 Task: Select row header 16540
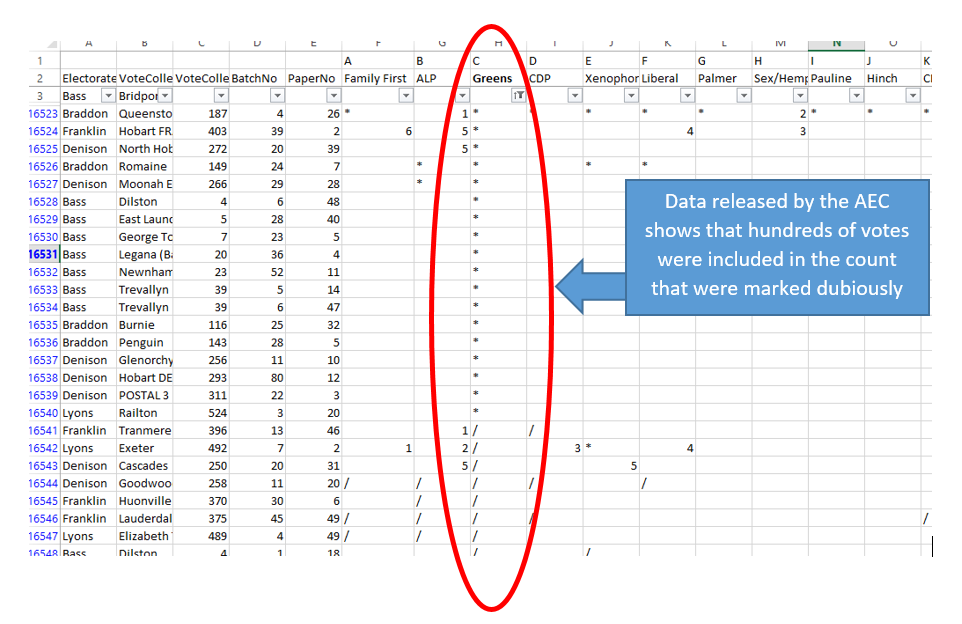(43, 414)
